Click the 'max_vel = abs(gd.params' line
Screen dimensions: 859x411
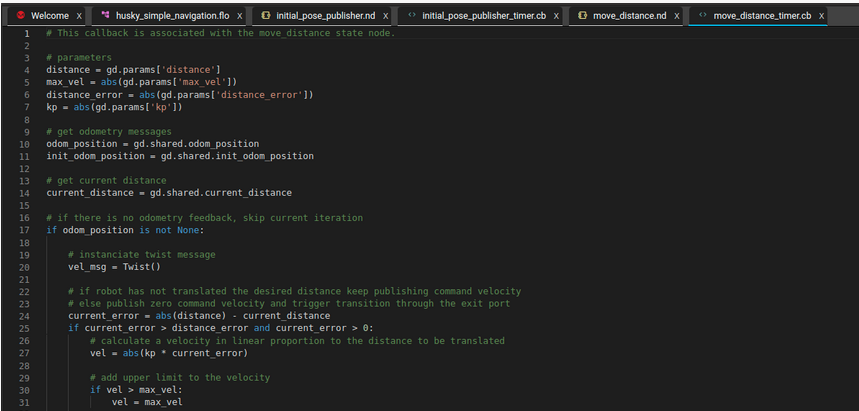pyautogui.click(x=142, y=82)
